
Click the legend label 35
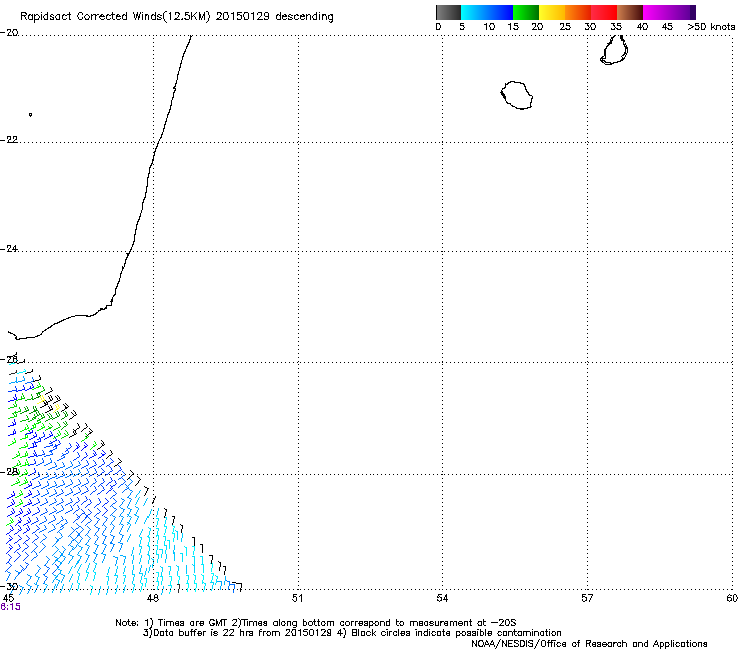pos(616,27)
